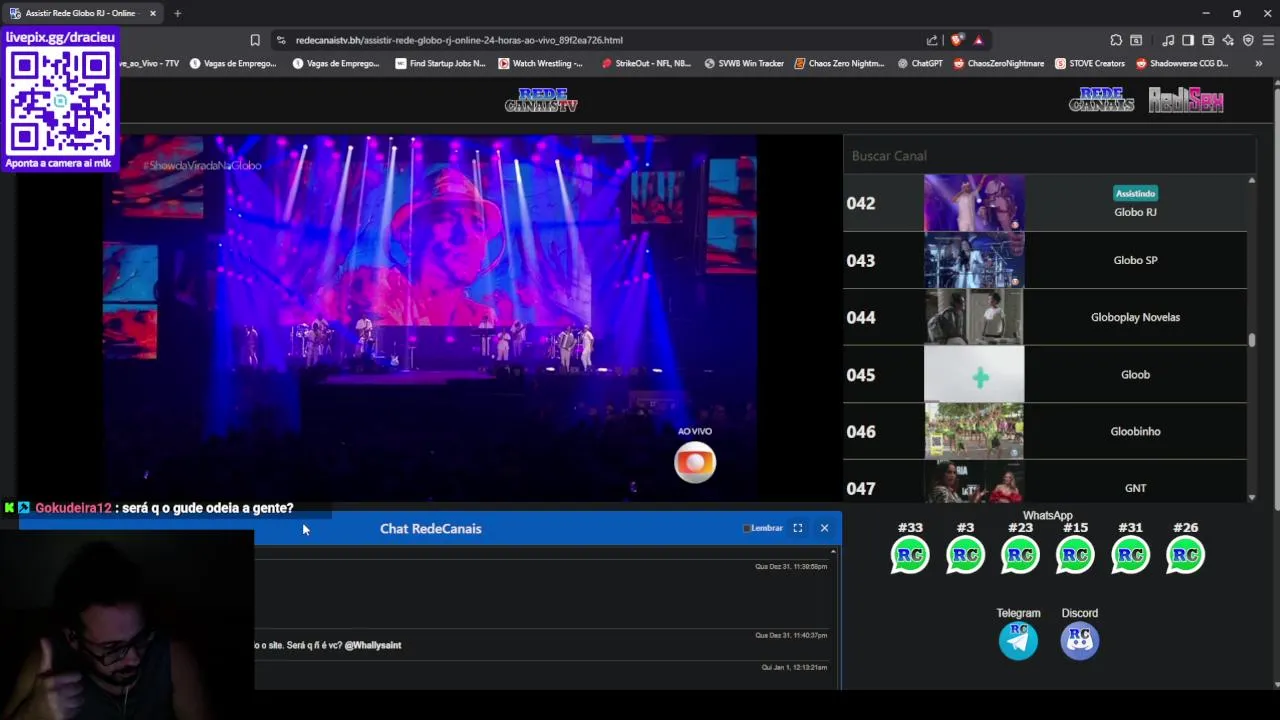Click the live video player
Screen dimensions: 1280x720
(430, 316)
